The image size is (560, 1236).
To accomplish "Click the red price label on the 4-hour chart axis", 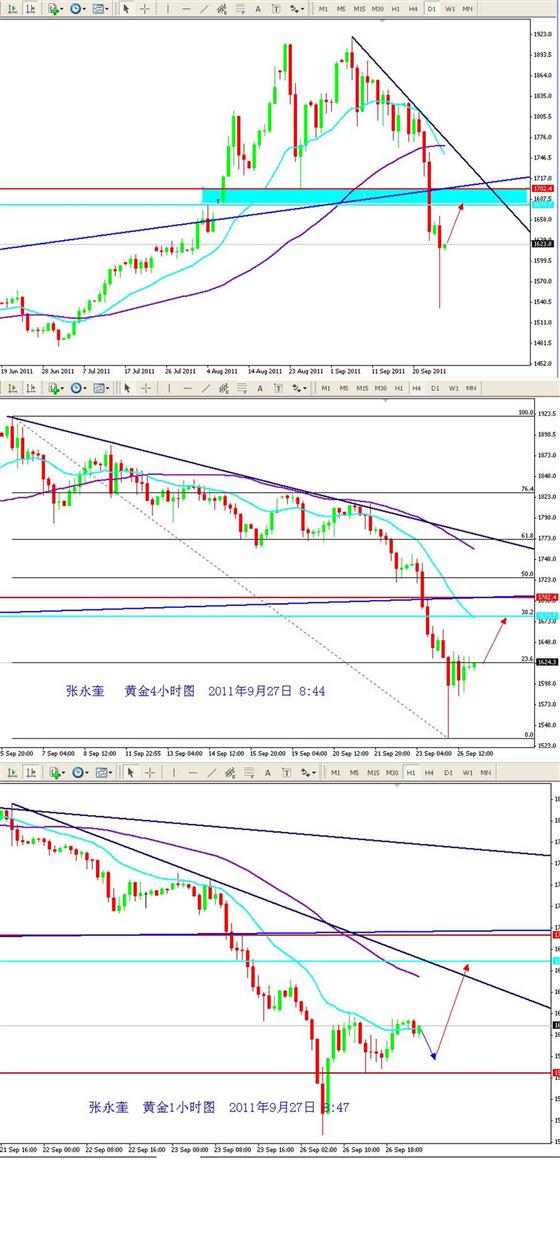I will (x=546, y=598).
